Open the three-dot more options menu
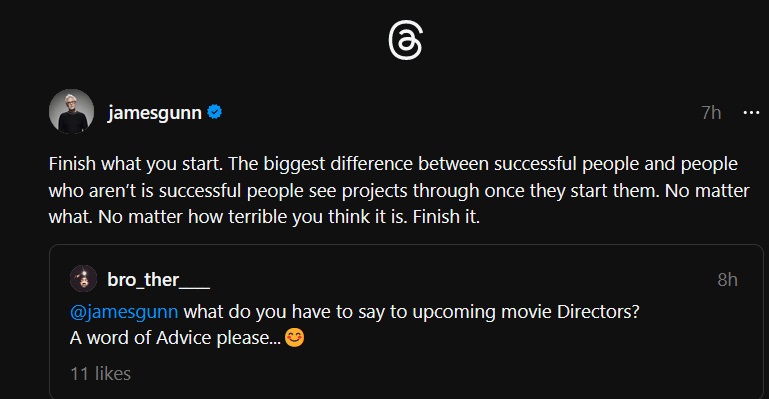769x399 pixels. (x=751, y=113)
